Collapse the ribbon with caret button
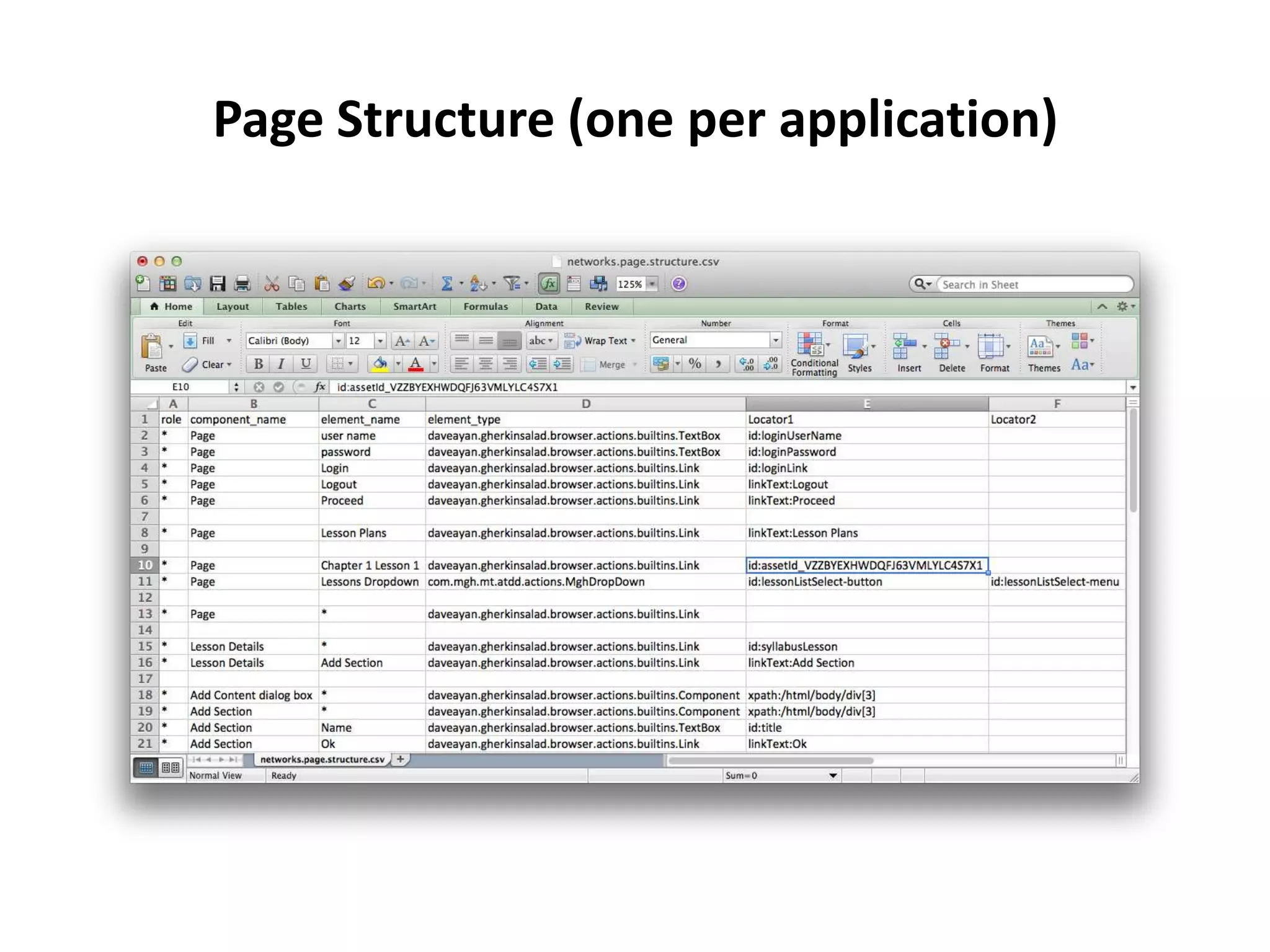1270x952 pixels. [1102, 306]
